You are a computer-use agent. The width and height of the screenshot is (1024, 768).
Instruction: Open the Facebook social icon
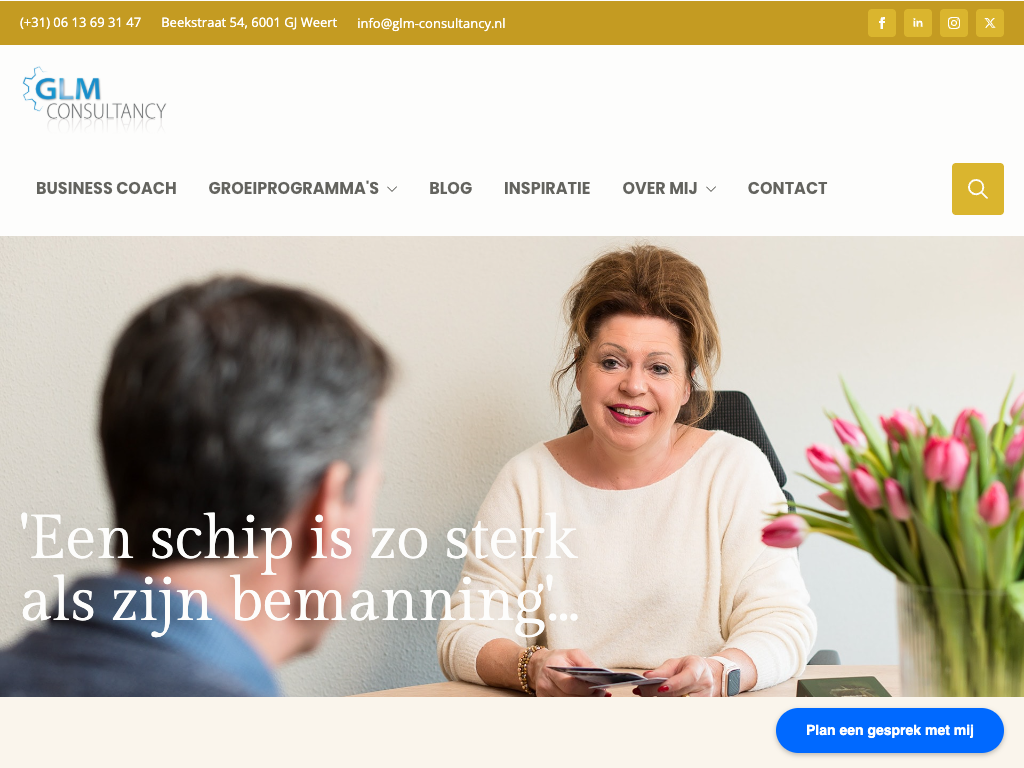point(882,23)
